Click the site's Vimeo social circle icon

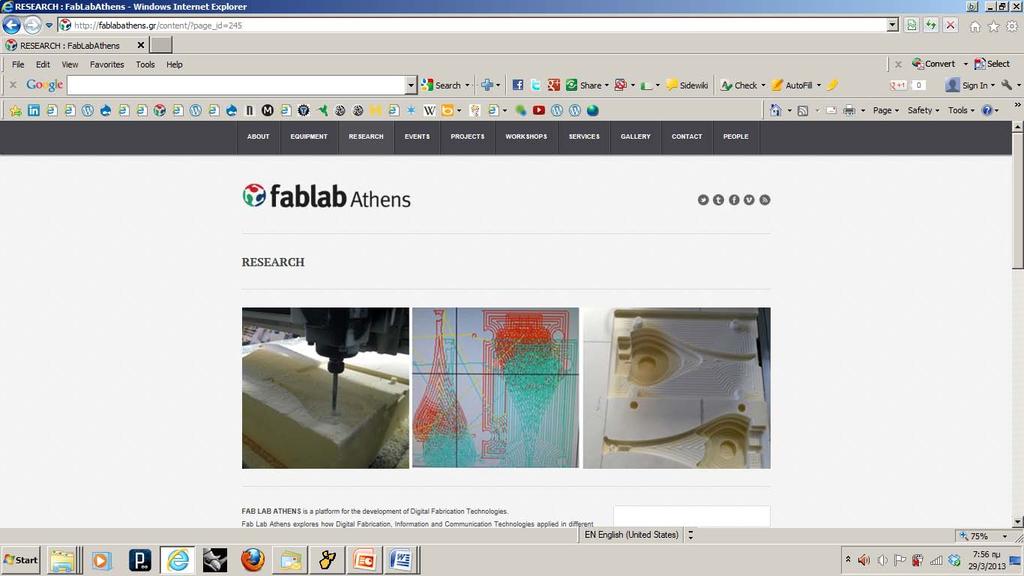click(749, 200)
